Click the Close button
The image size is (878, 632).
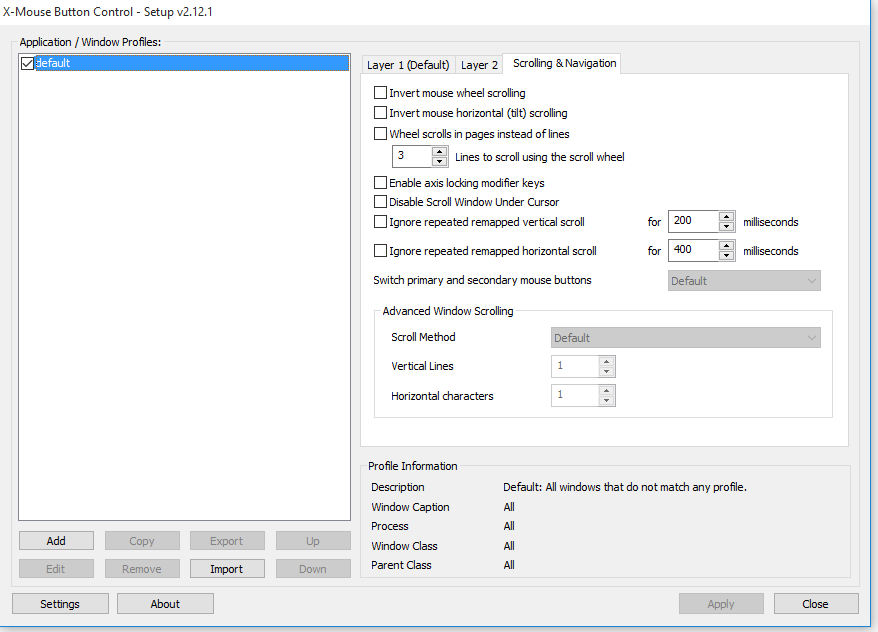tap(816, 604)
